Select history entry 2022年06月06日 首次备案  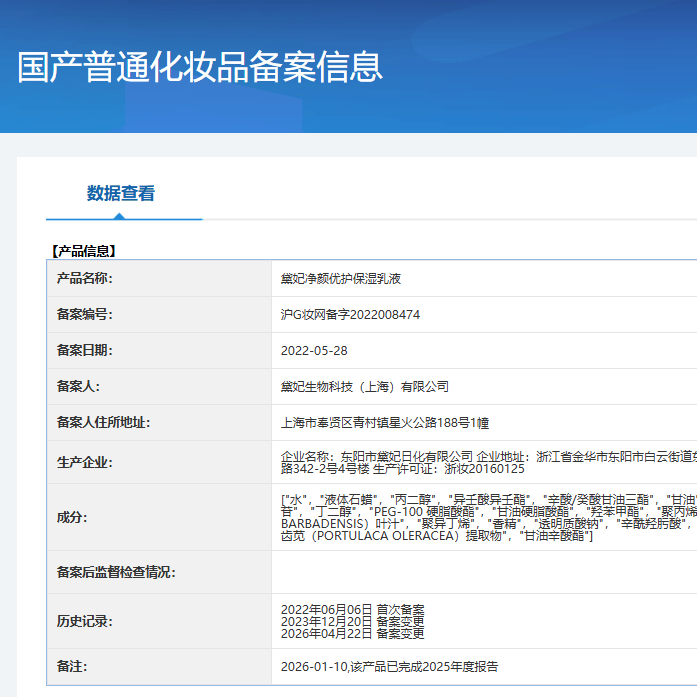[353, 609]
